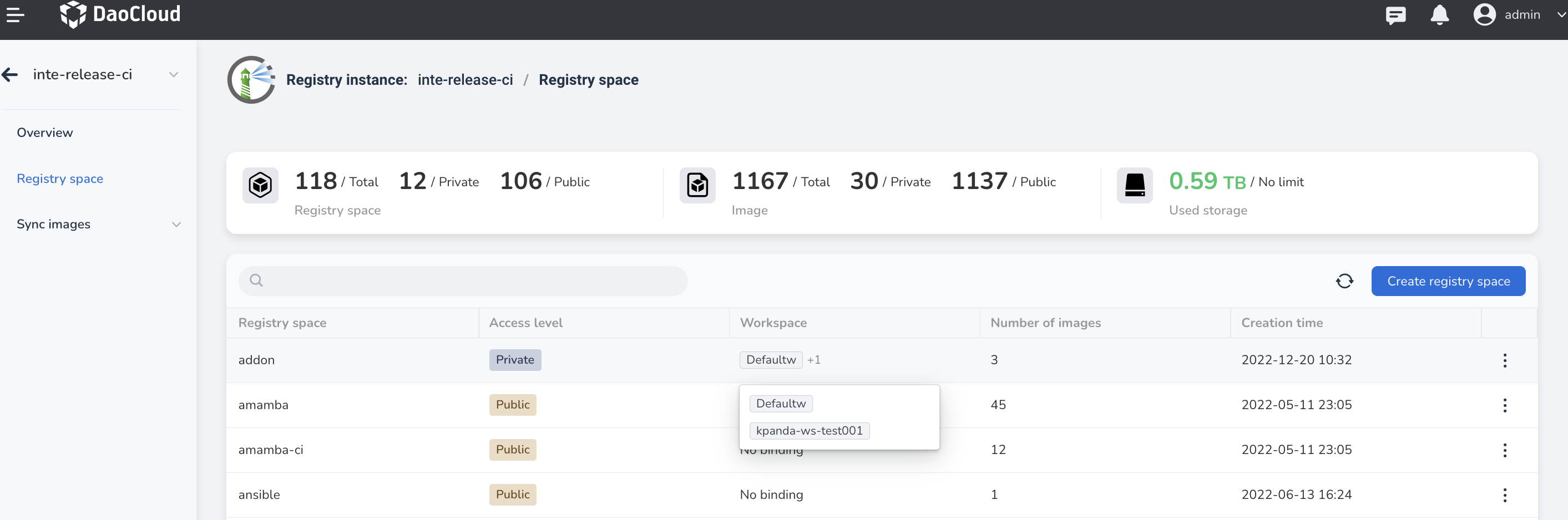The image size is (1568, 520).
Task: Click Defaultw in the workspace popup
Action: point(781,404)
